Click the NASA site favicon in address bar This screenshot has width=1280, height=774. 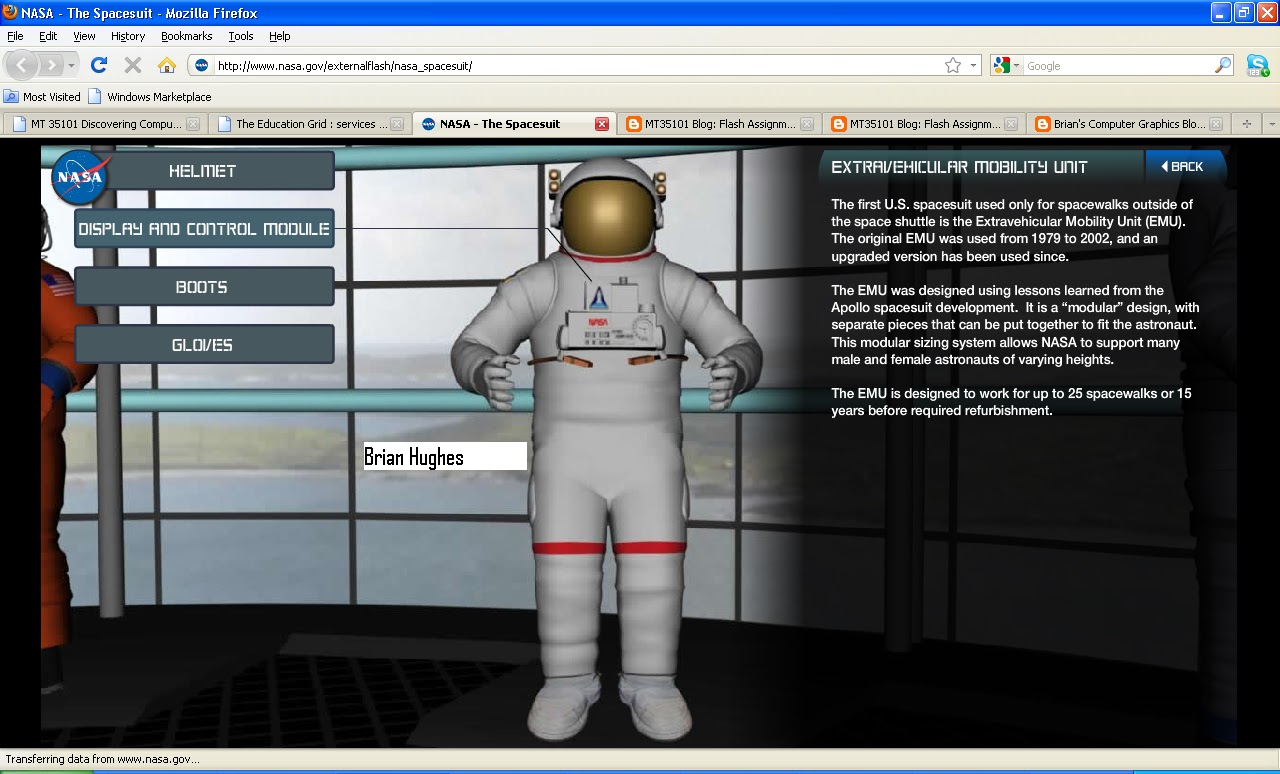pos(201,65)
